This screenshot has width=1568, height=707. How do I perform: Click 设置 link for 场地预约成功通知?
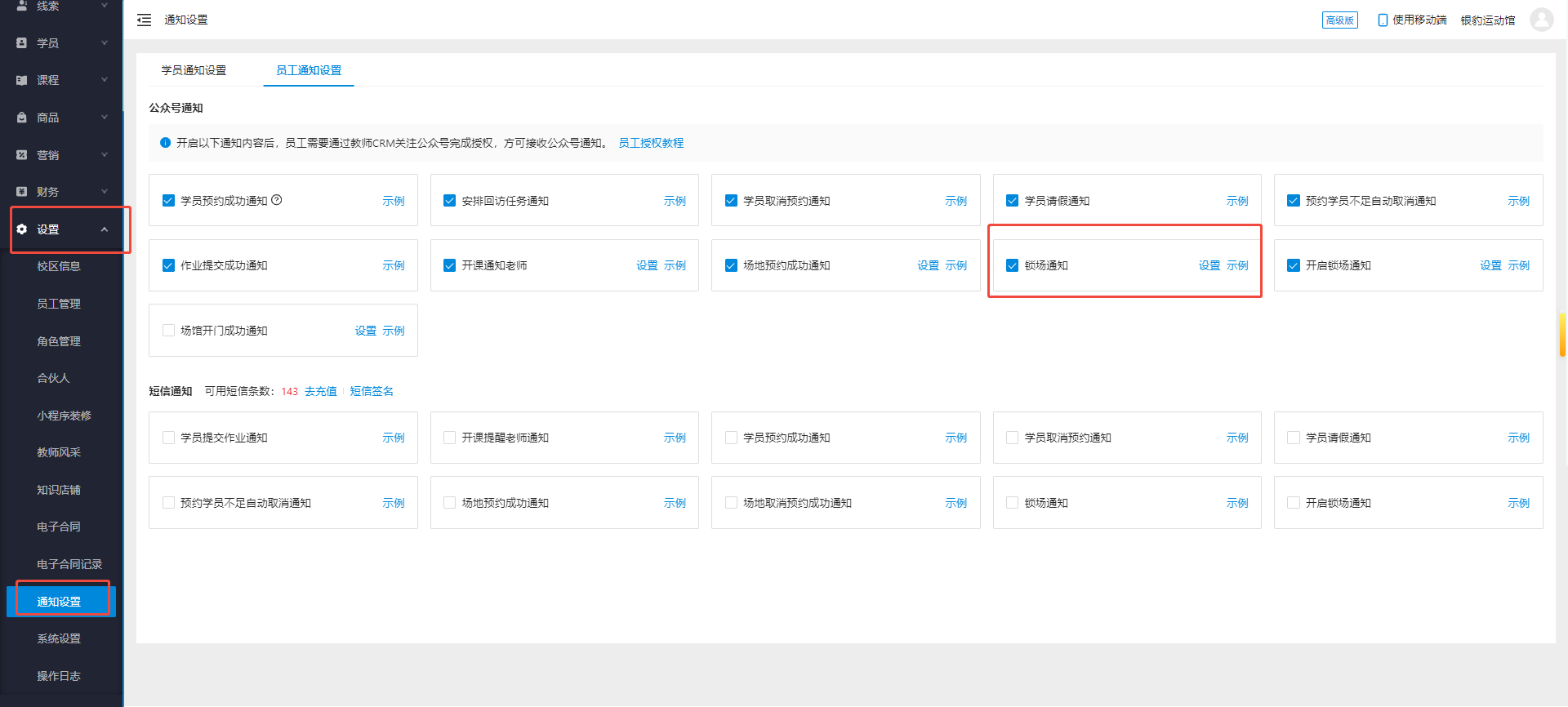(928, 265)
